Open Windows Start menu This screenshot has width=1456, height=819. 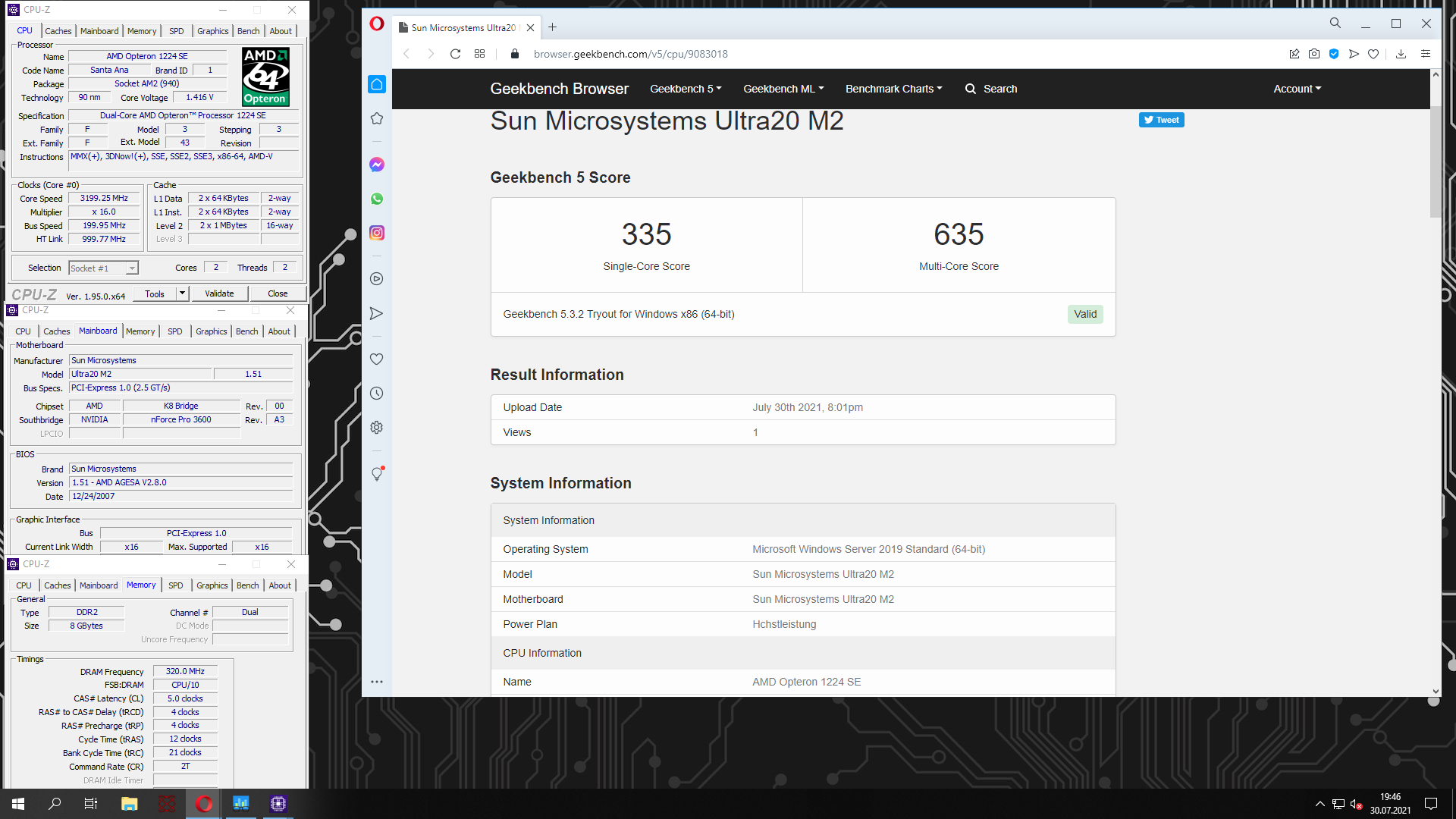point(18,804)
